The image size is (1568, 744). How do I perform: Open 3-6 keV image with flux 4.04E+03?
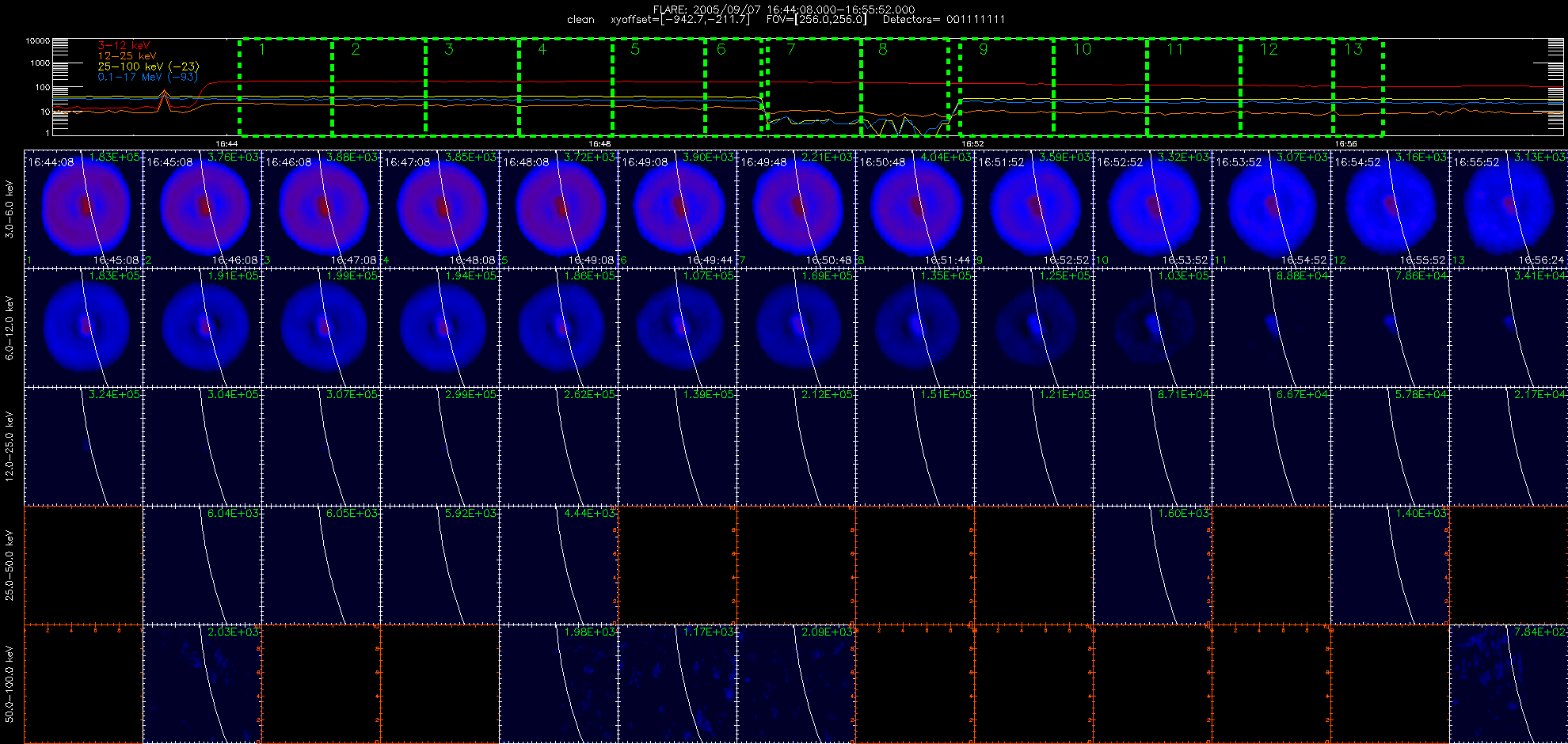915,208
